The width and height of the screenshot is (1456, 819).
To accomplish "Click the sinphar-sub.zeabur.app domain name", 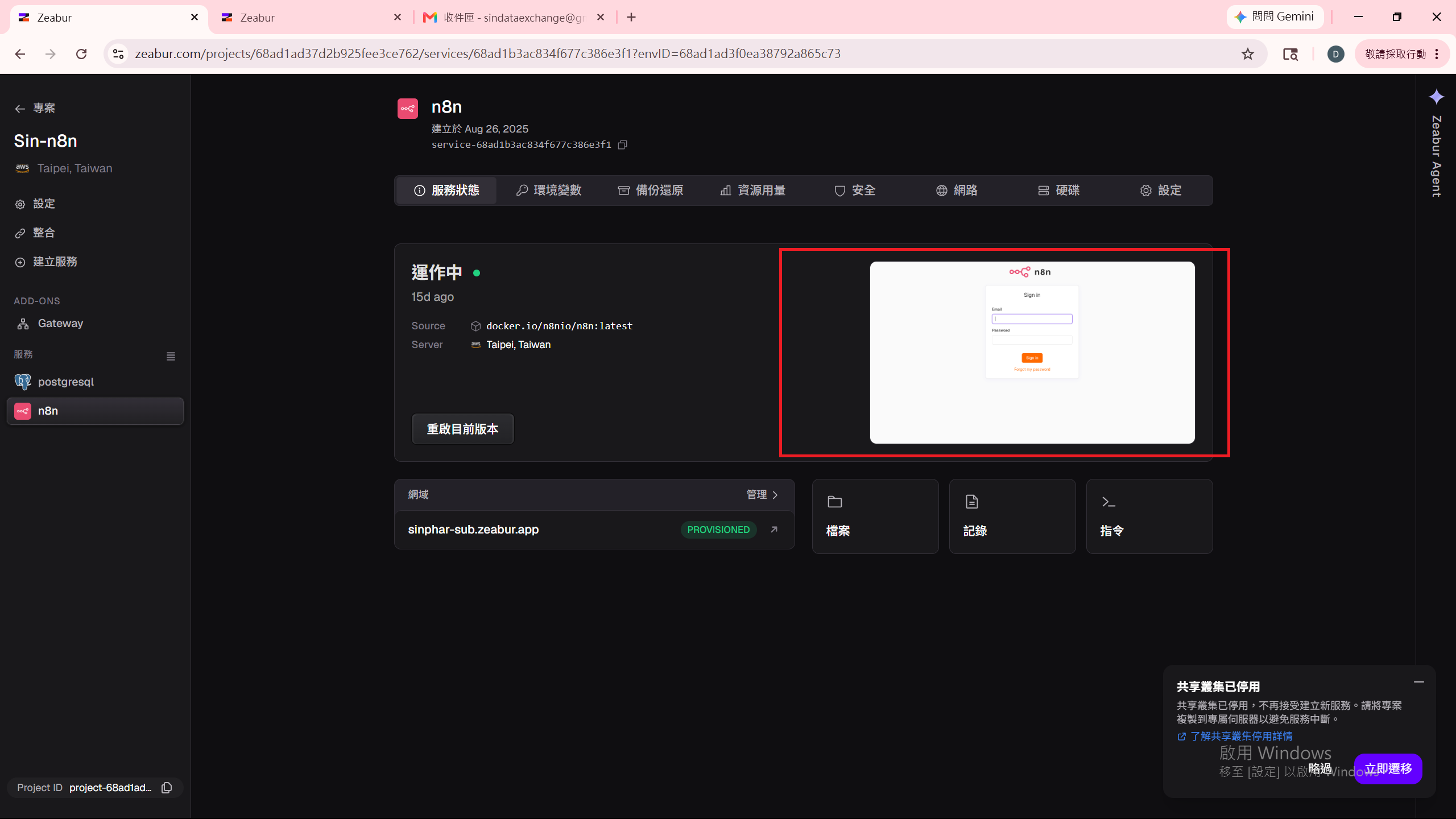I will (x=473, y=530).
